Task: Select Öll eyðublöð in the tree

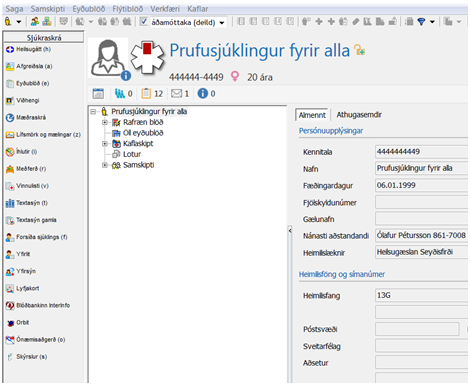Action: pyautogui.click(x=143, y=133)
